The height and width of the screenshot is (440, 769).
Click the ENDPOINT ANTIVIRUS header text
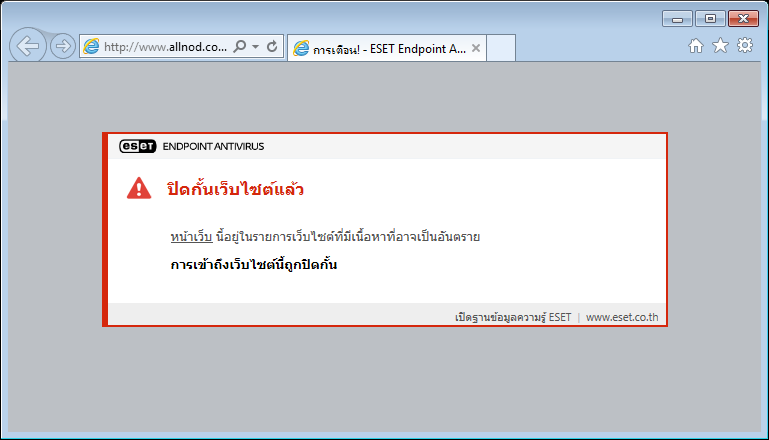(x=213, y=146)
